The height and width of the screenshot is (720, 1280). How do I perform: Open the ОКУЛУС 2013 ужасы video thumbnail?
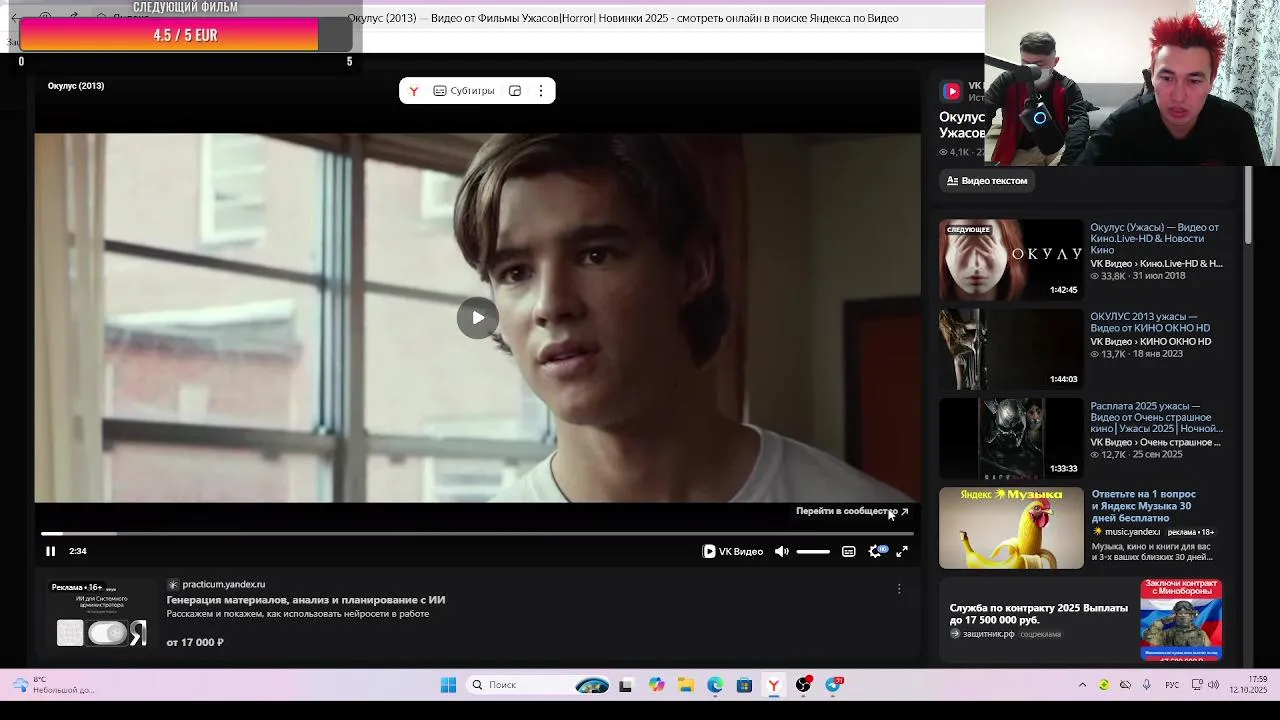coord(1011,349)
